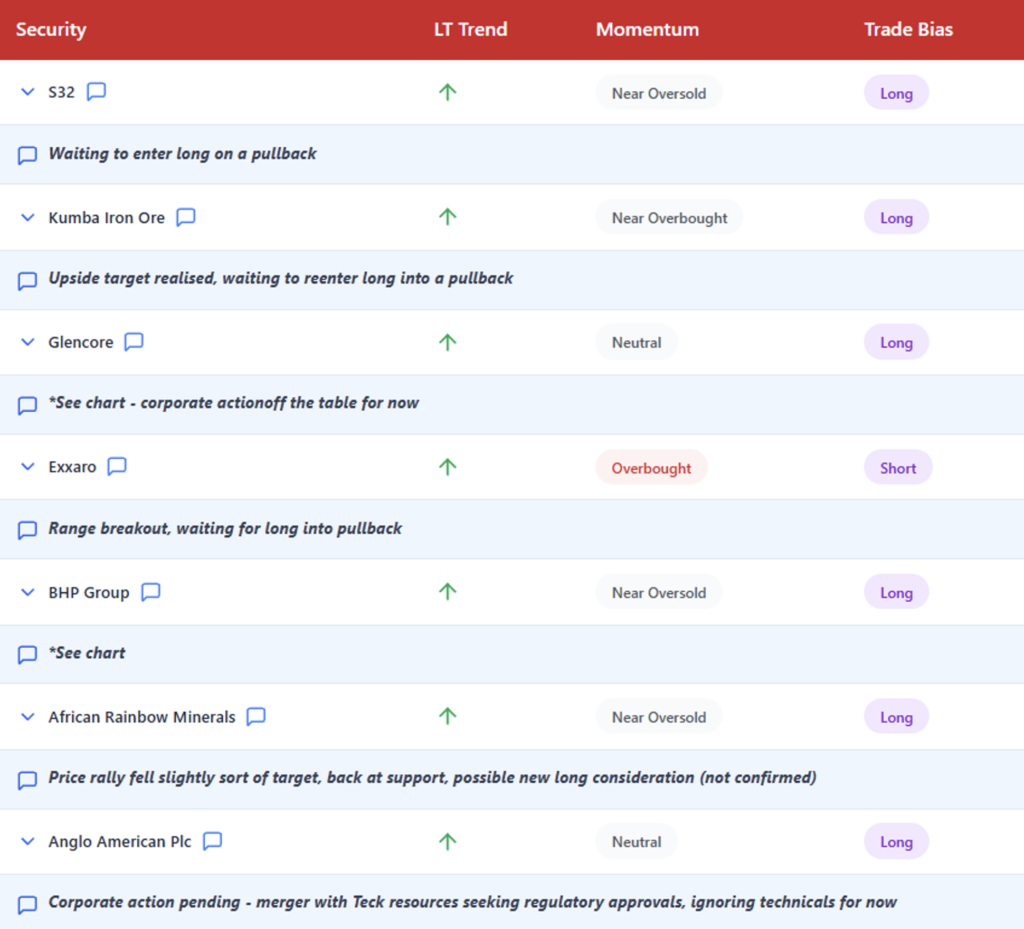Click the comment icon beside Kumba Iron Ore

tap(186, 217)
